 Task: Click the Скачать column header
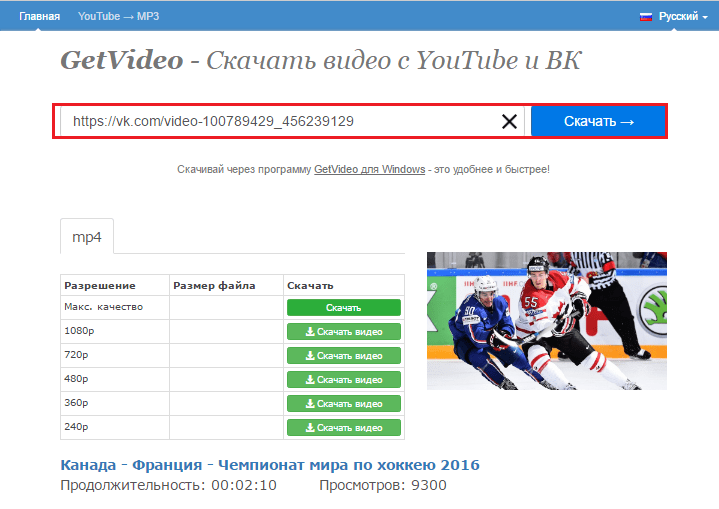pyautogui.click(x=310, y=286)
